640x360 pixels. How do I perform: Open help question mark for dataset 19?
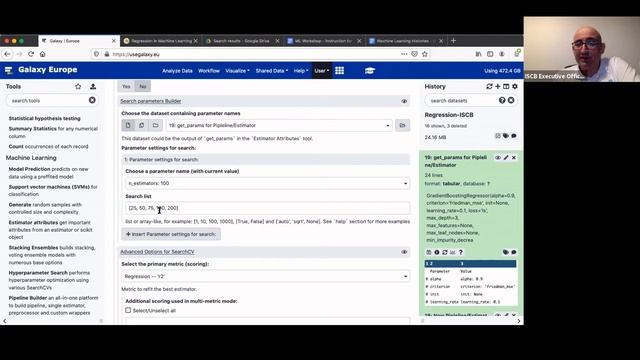460,252
